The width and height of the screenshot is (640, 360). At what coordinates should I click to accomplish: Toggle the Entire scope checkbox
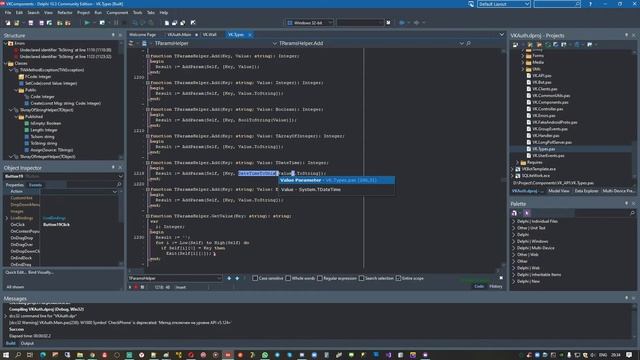(398, 278)
